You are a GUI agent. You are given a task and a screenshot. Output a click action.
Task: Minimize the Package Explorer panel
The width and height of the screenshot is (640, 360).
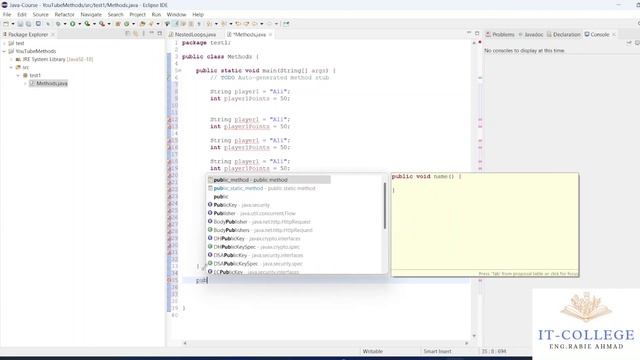pos(152,33)
